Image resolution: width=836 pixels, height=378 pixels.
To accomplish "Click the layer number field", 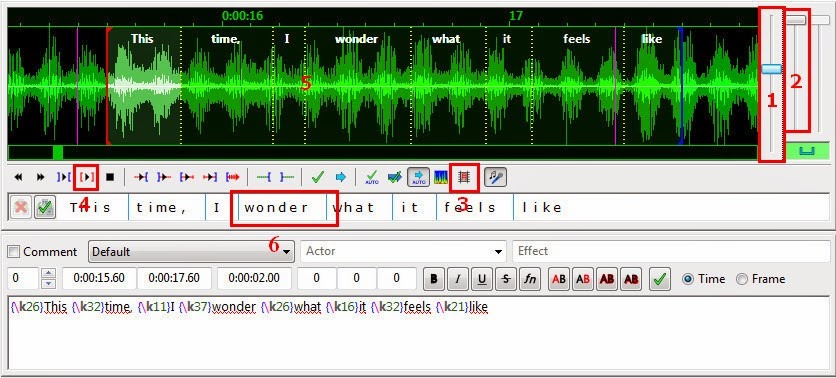I will click(23, 279).
